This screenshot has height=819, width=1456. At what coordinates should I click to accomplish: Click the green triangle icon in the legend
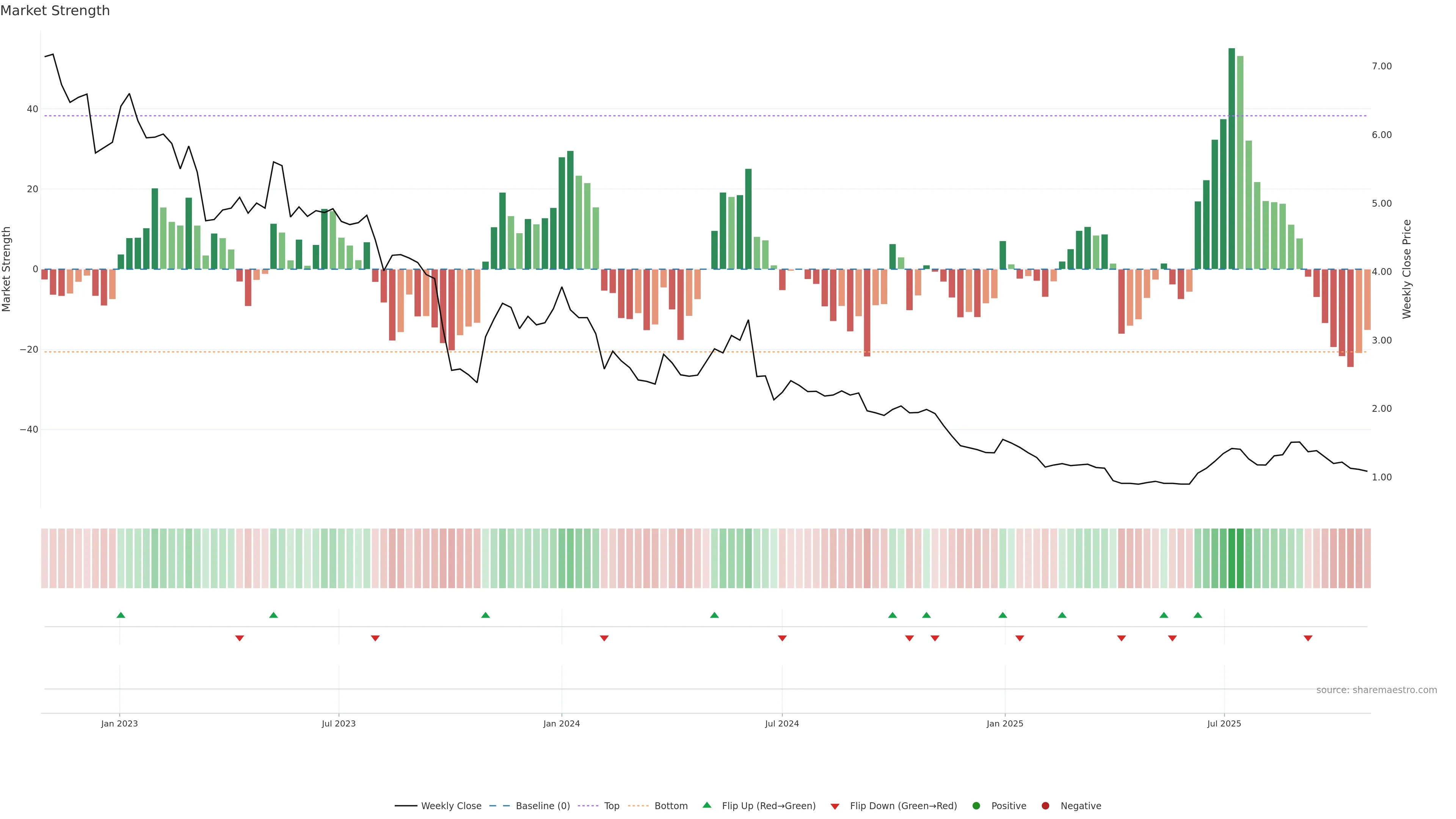click(706, 805)
